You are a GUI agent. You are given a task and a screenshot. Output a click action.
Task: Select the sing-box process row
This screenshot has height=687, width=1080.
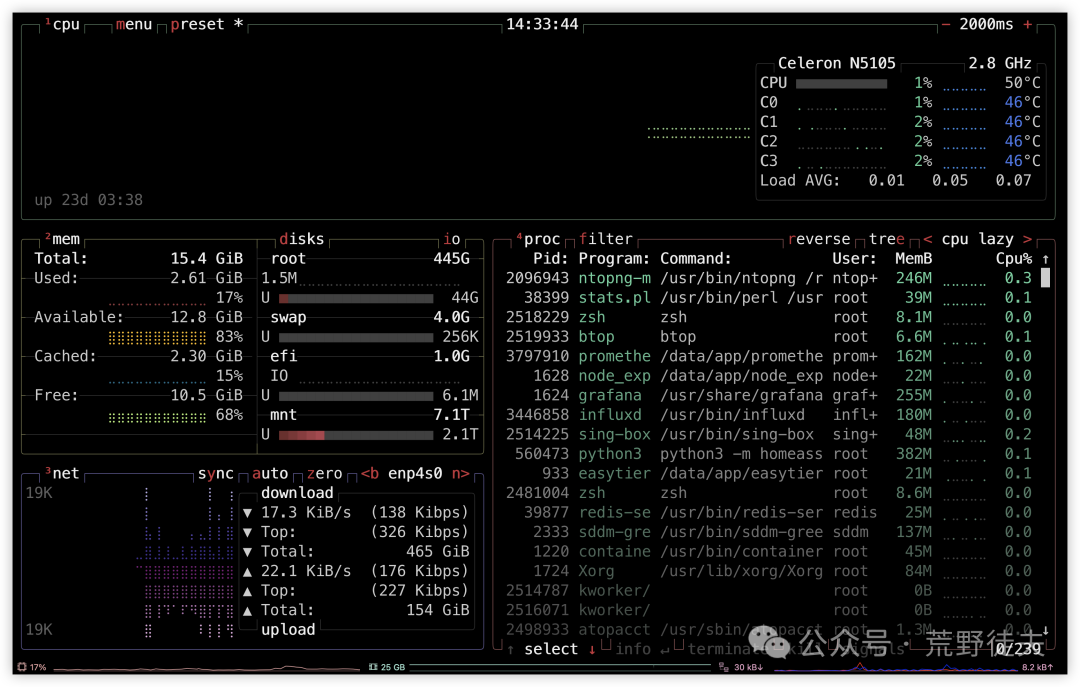point(769,434)
